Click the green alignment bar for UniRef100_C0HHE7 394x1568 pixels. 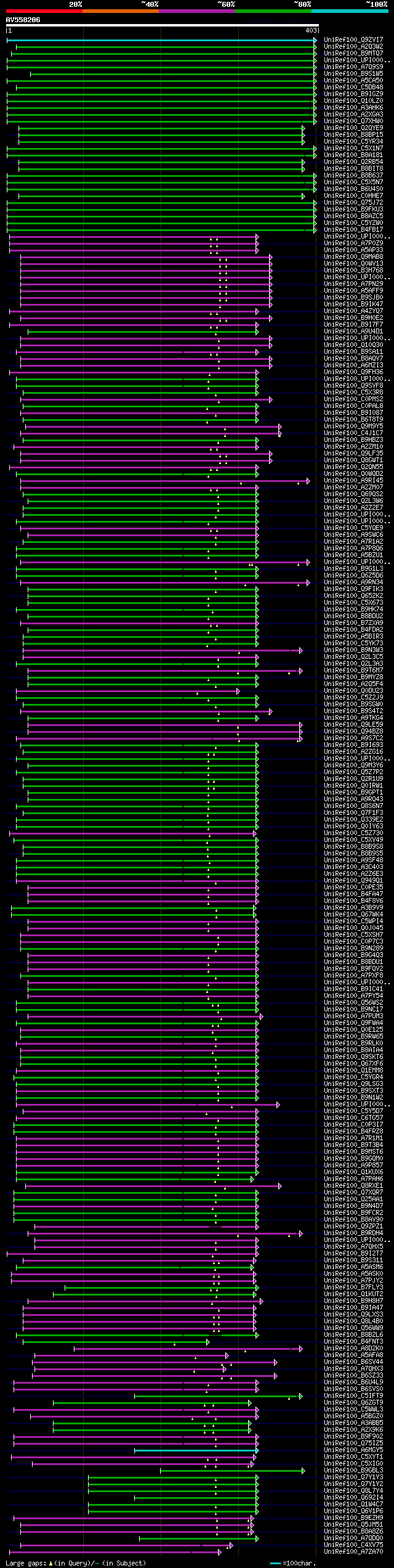coord(161,196)
